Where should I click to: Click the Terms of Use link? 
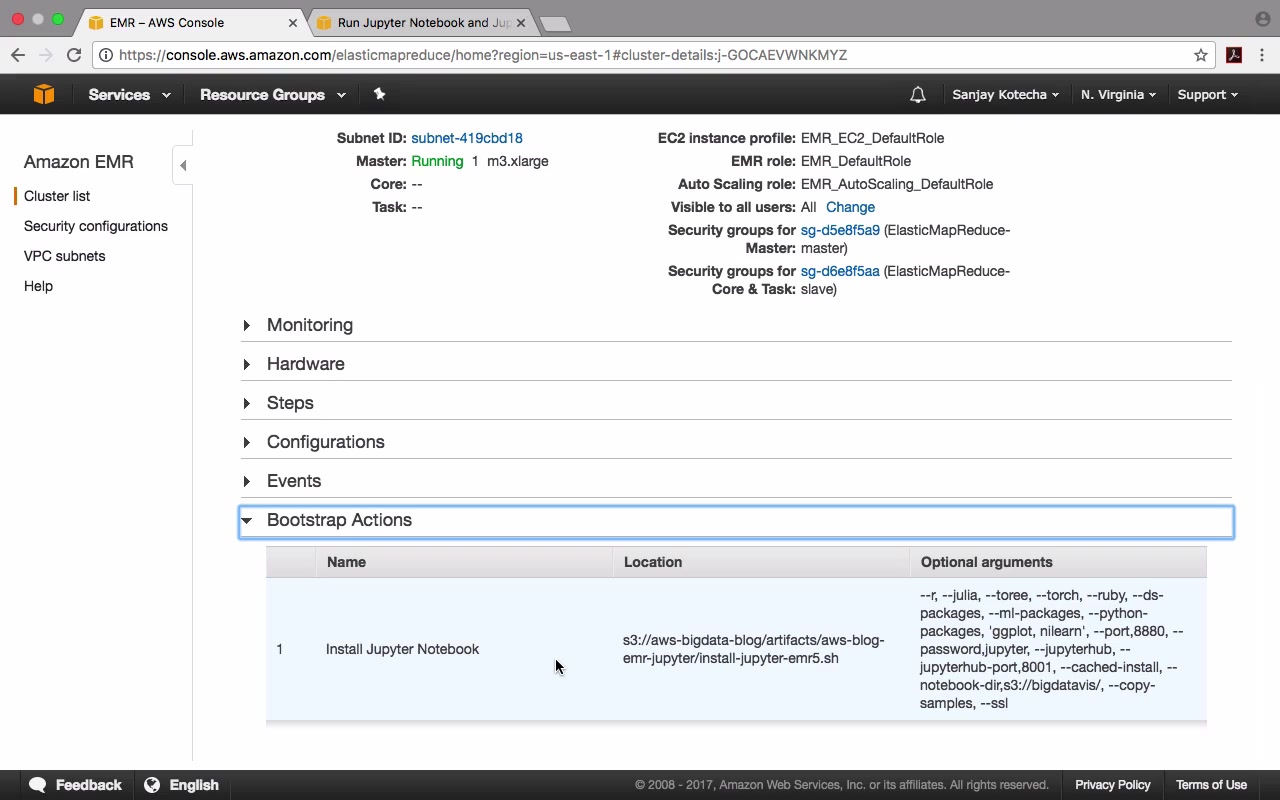(1211, 785)
